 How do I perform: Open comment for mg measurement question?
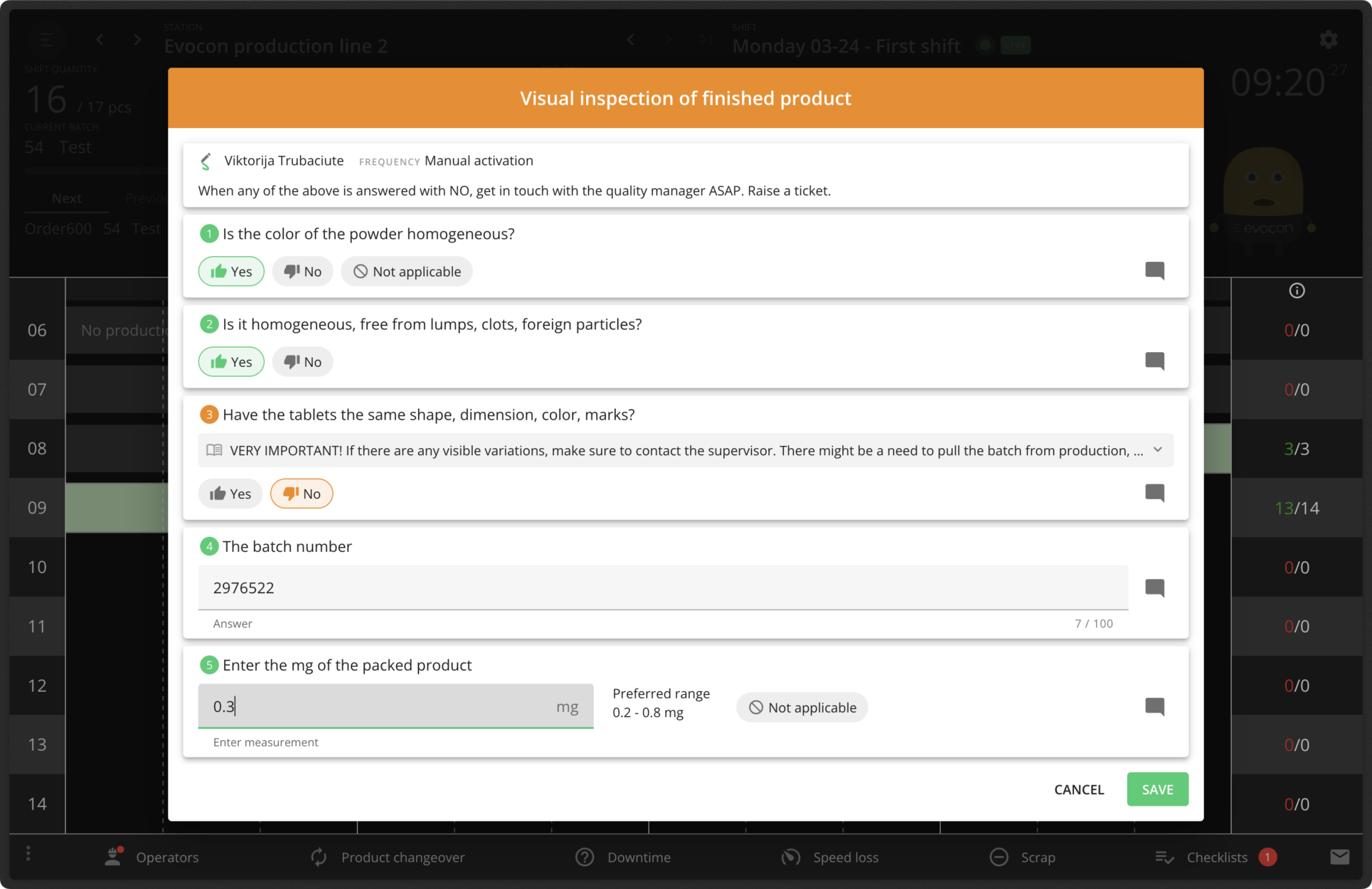click(x=1154, y=706)
